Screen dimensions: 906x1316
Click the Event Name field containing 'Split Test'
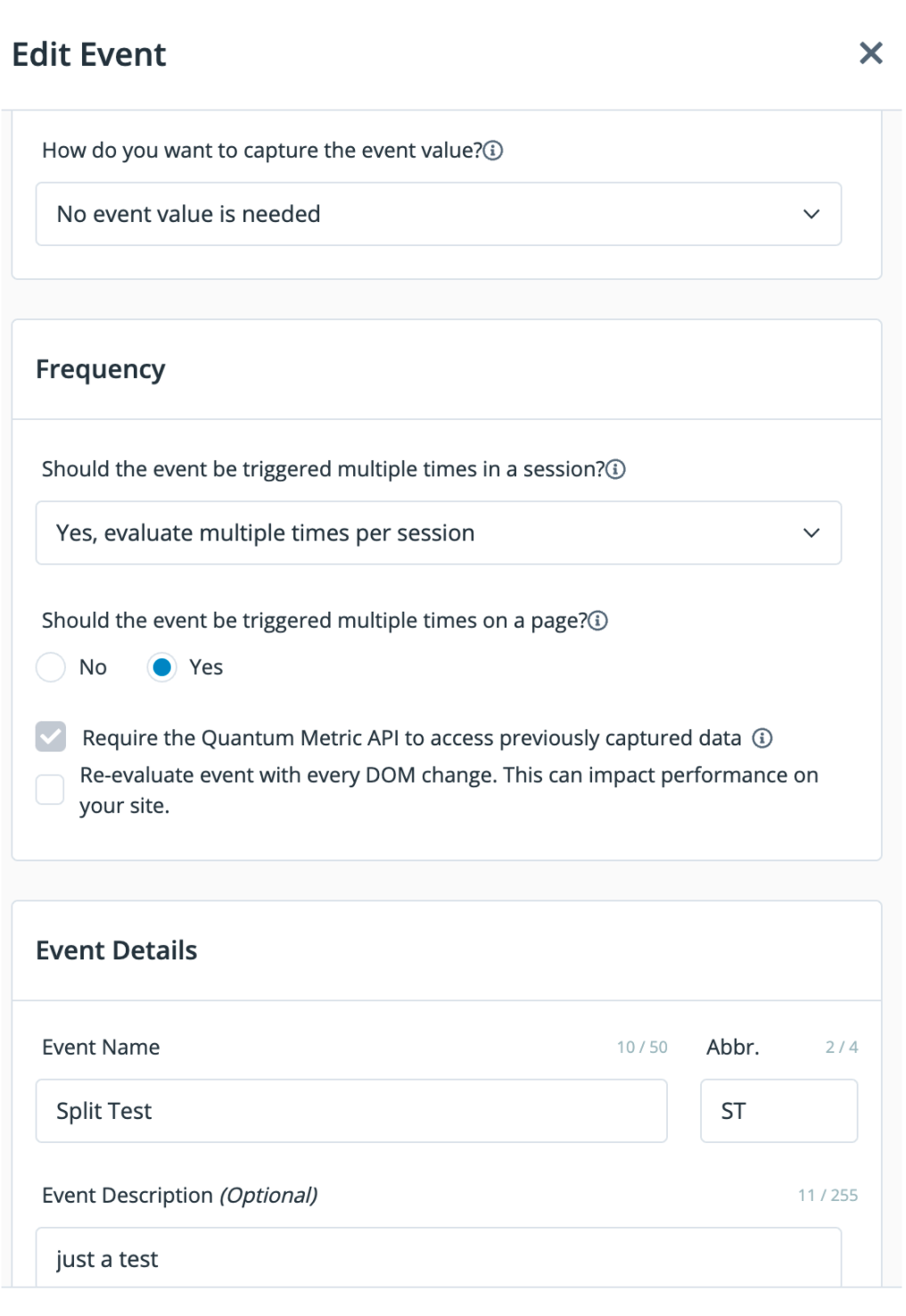pyautogui.click(x=350, y=1111)
